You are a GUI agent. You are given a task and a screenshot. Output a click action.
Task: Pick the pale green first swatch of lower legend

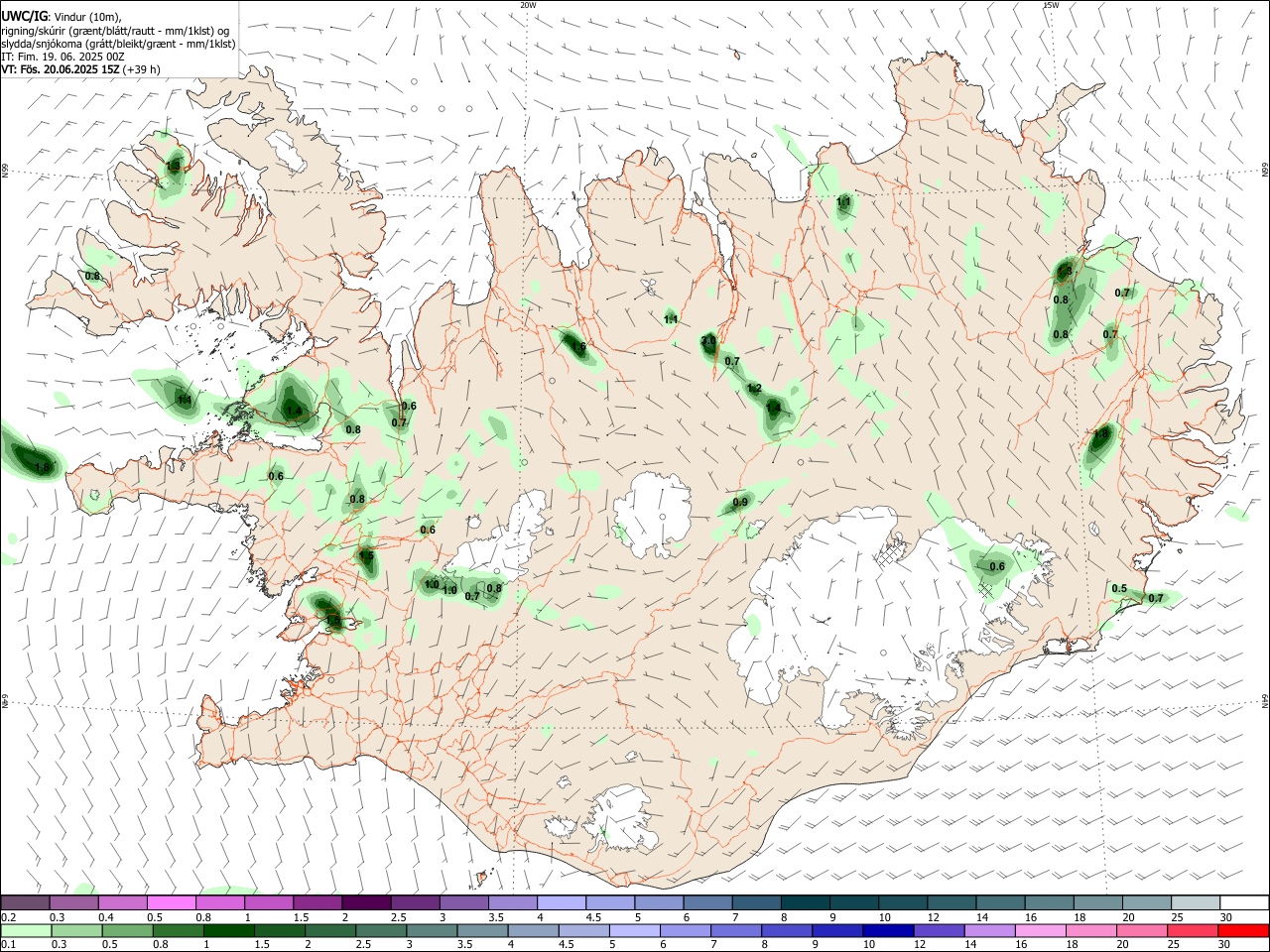click(x=26, y=930)
